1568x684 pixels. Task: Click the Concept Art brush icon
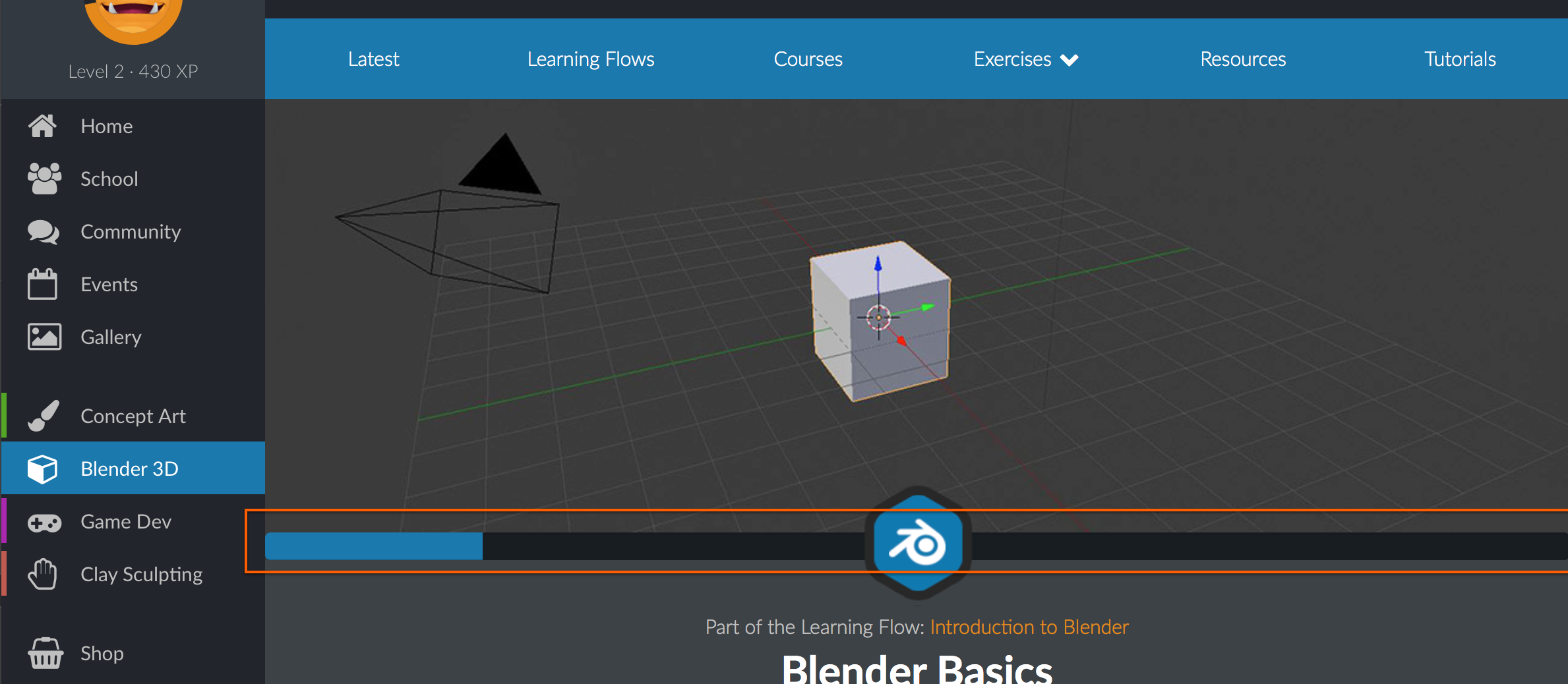(x=44, y=416)
